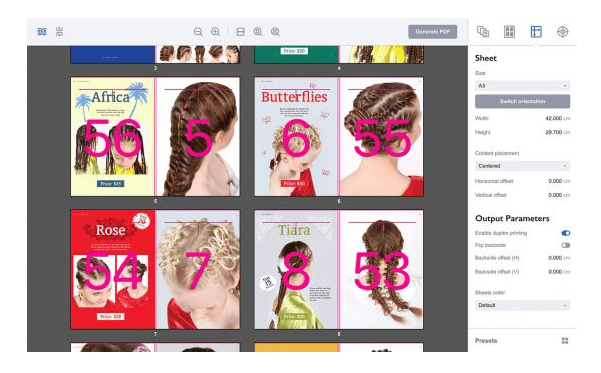Click the Backside offset (H) value
This screenshot has width=601, height=373.
[x=555, y=258]
